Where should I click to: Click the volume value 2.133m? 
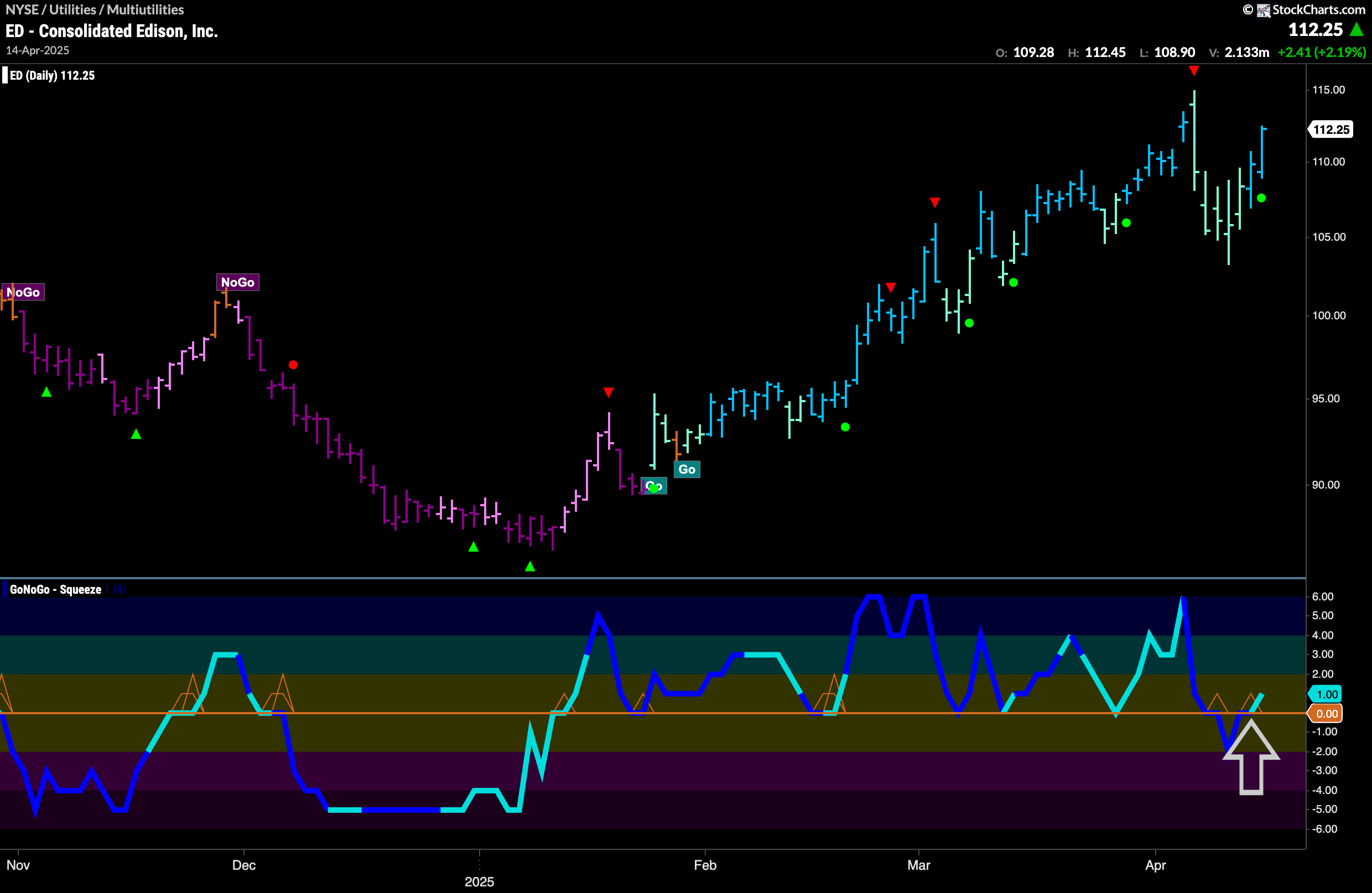coord(1247,53)
